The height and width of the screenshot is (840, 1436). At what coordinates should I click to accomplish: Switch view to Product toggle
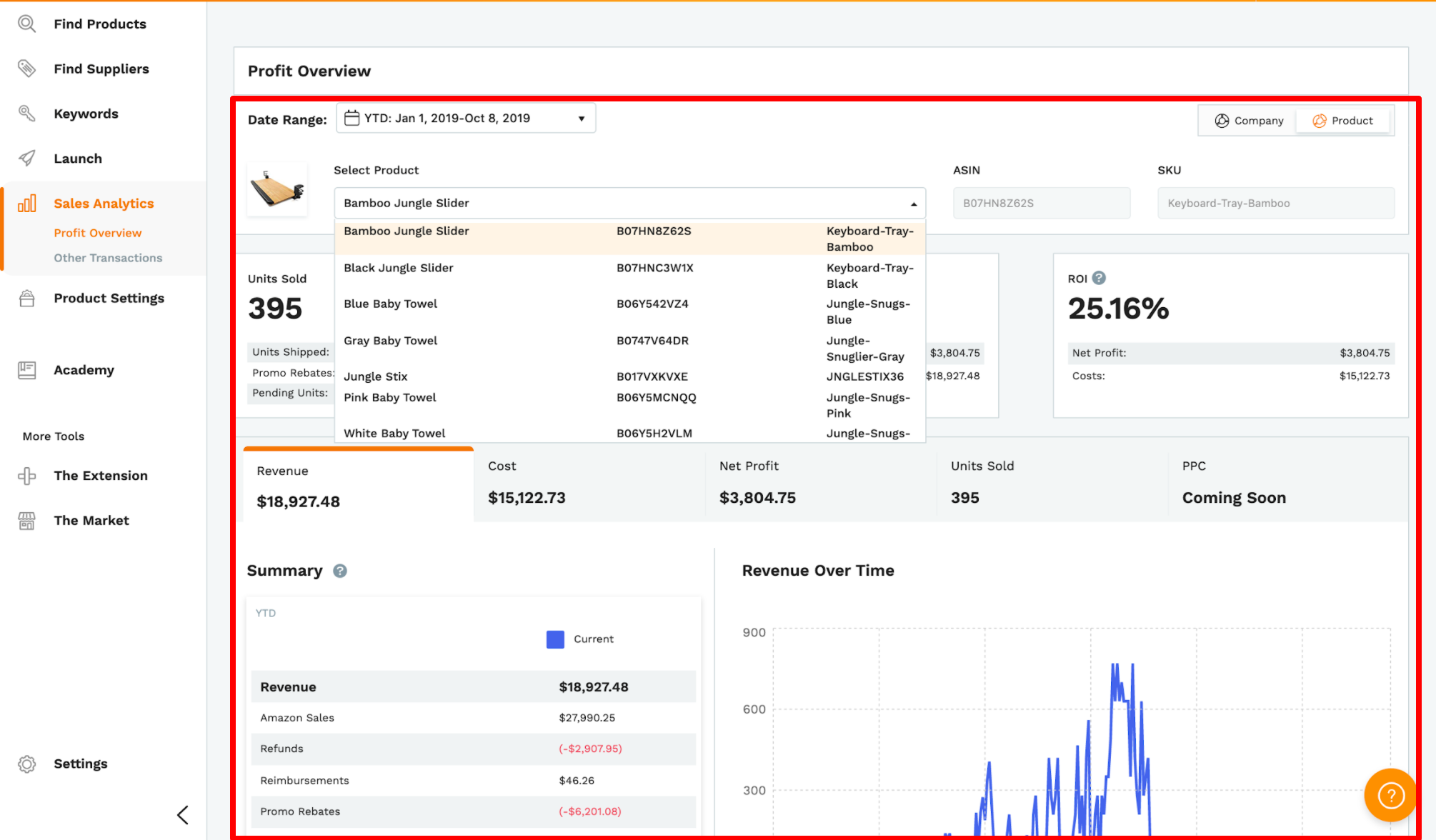[x=1342, y=121]
